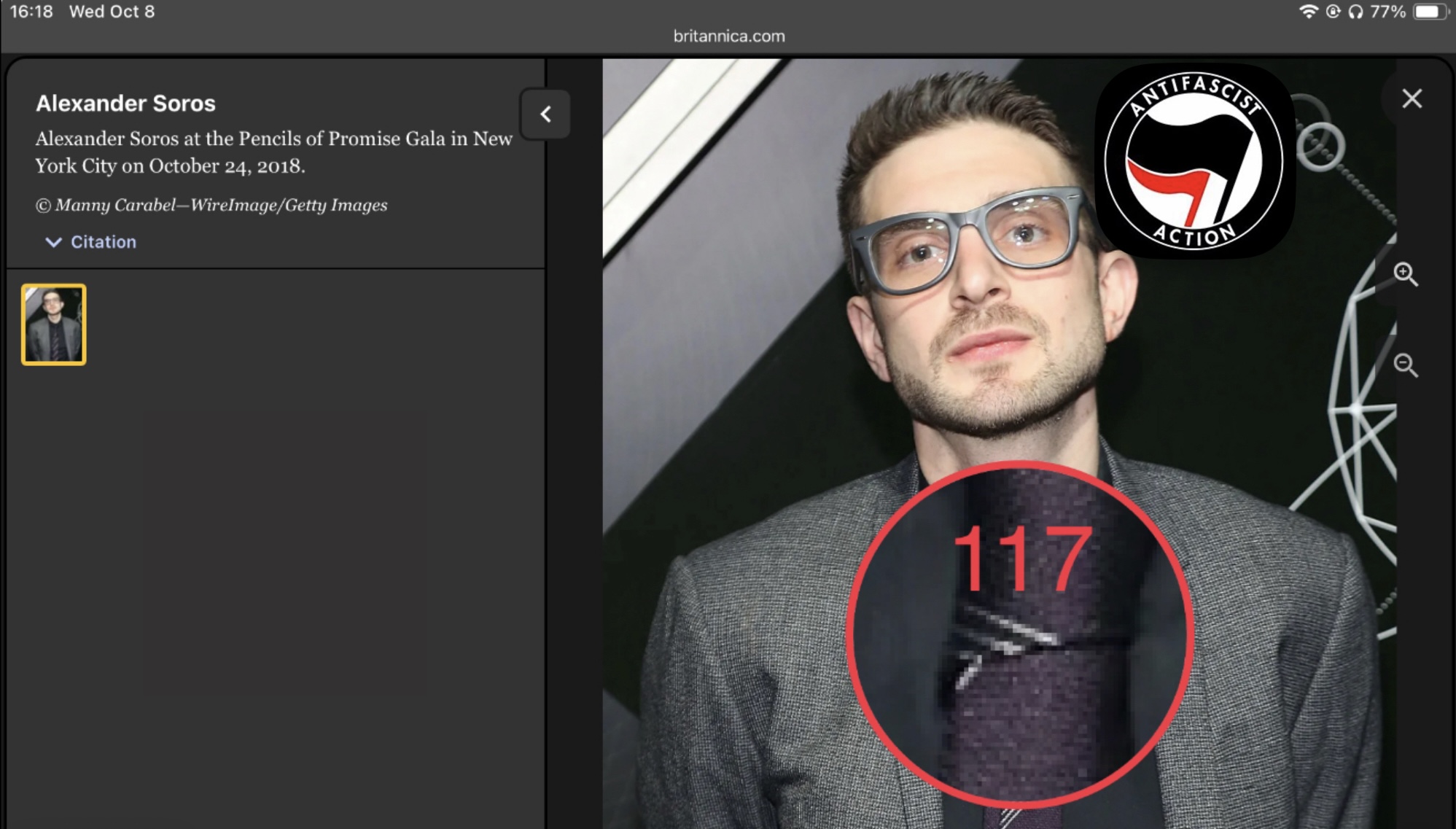Click the red circled 117 magnified inset

click(x=1019, y=634)
